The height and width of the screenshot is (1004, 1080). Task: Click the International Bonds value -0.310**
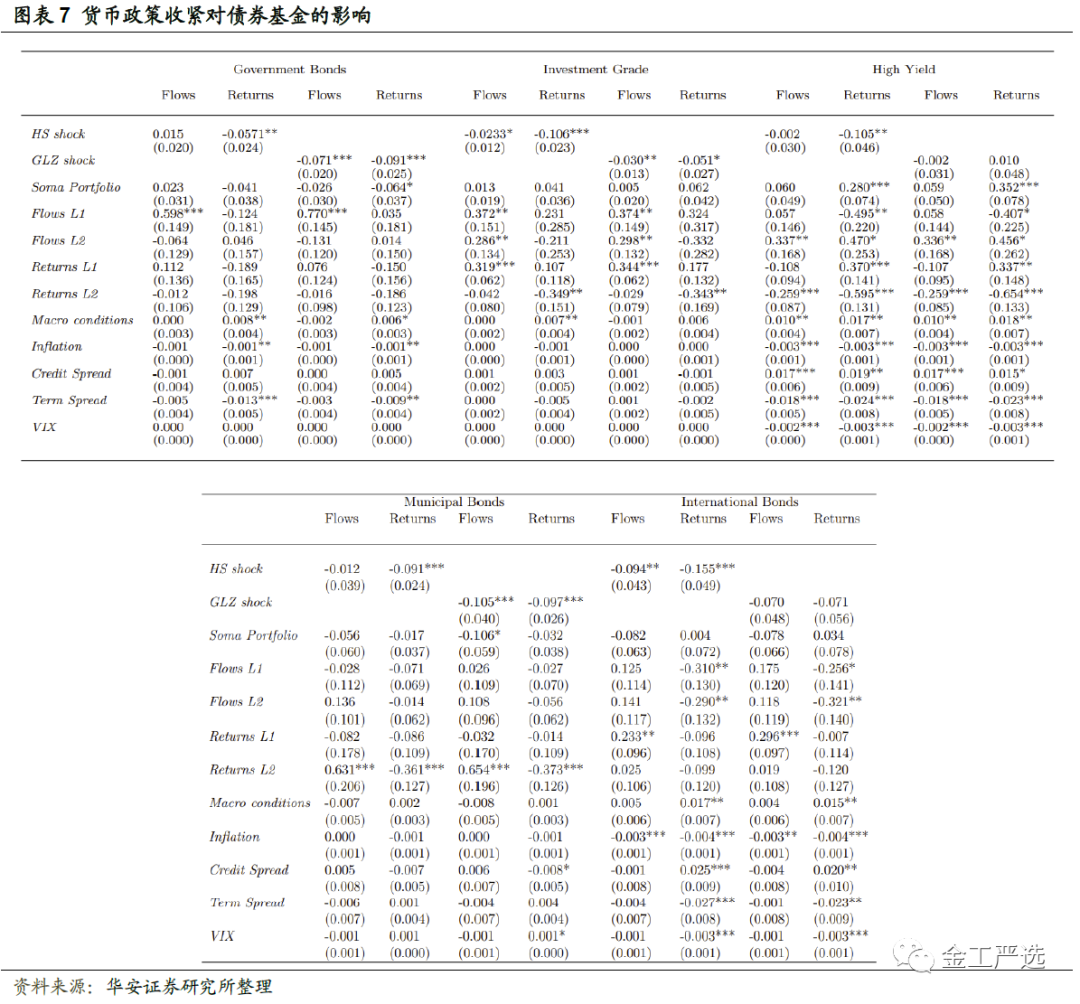pyautogui.click(x=704, y=668)
